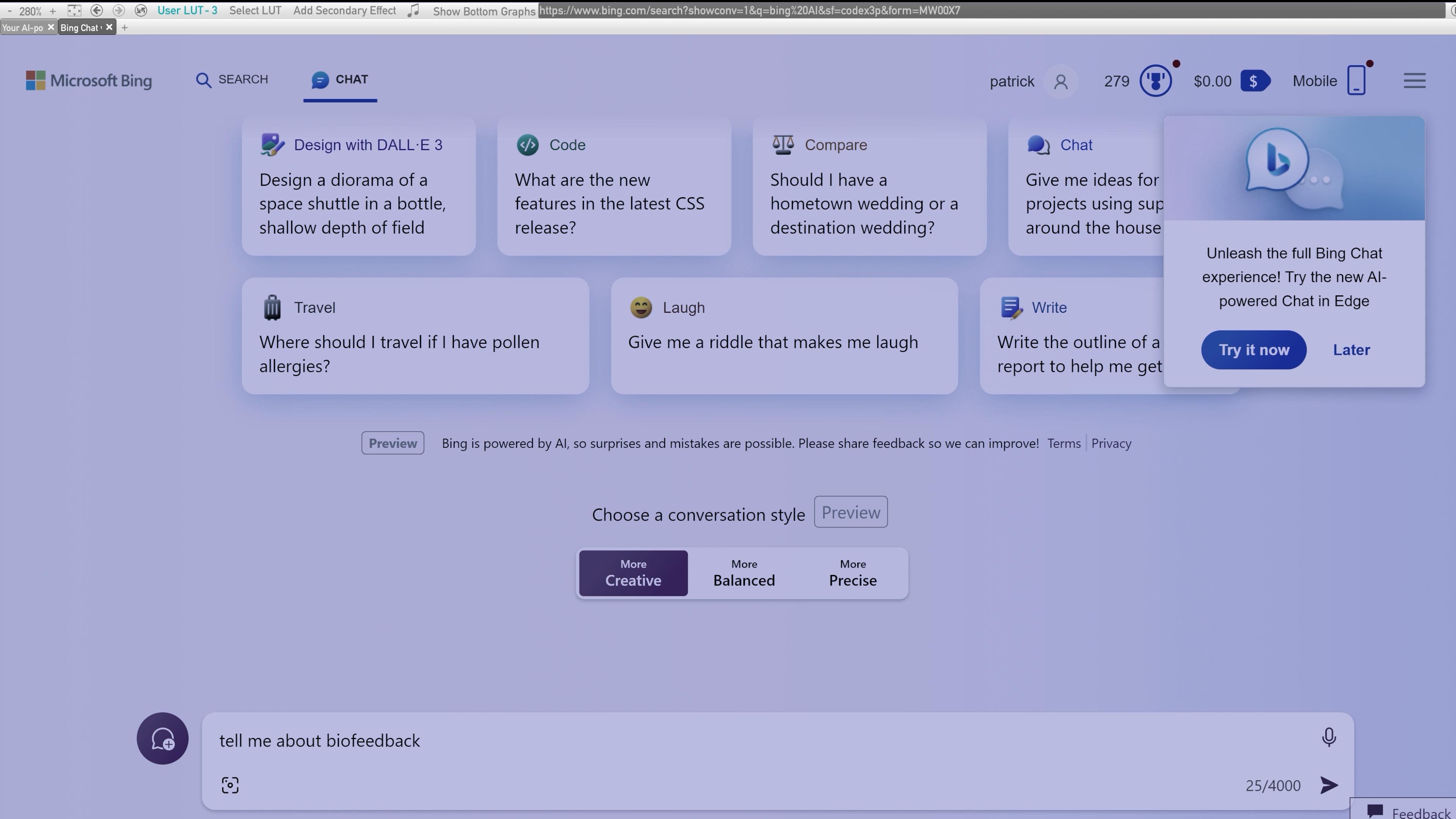Open the Mobile phone icon
The height and width of the screenshot is (819, 1456).
(1356, 81)
